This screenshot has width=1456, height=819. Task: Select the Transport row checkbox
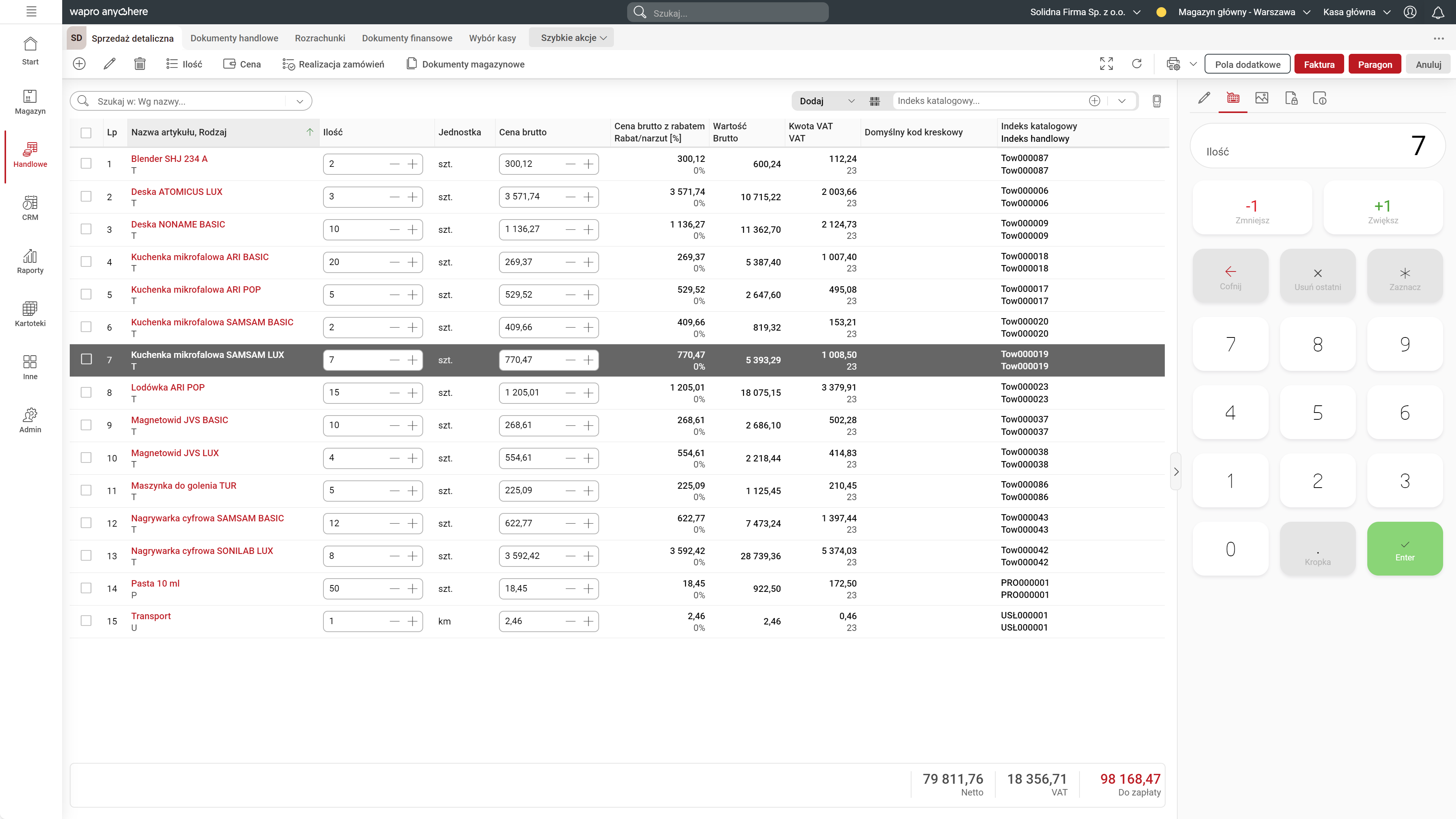point(86,621)
